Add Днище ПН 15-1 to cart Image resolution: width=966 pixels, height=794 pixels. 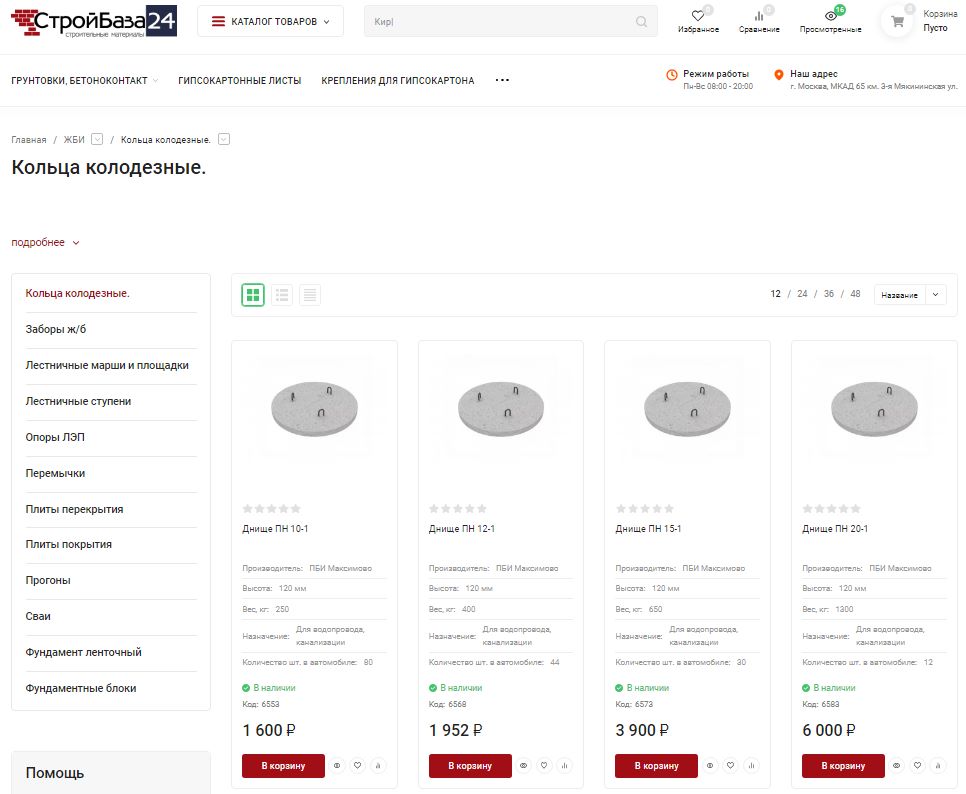click(656, 766)
